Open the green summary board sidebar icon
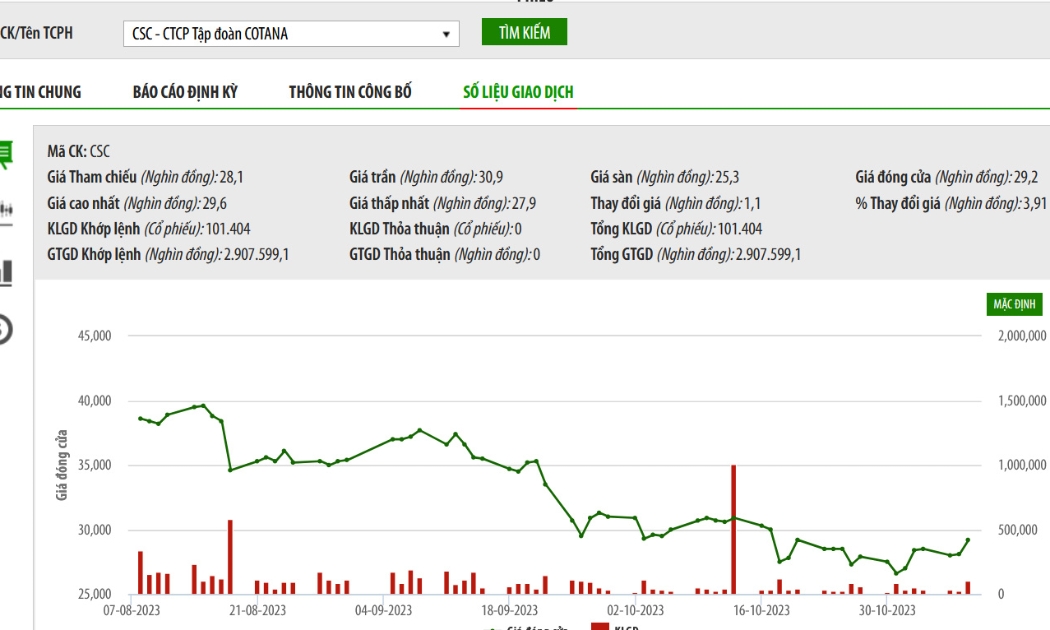 (5, 154)
